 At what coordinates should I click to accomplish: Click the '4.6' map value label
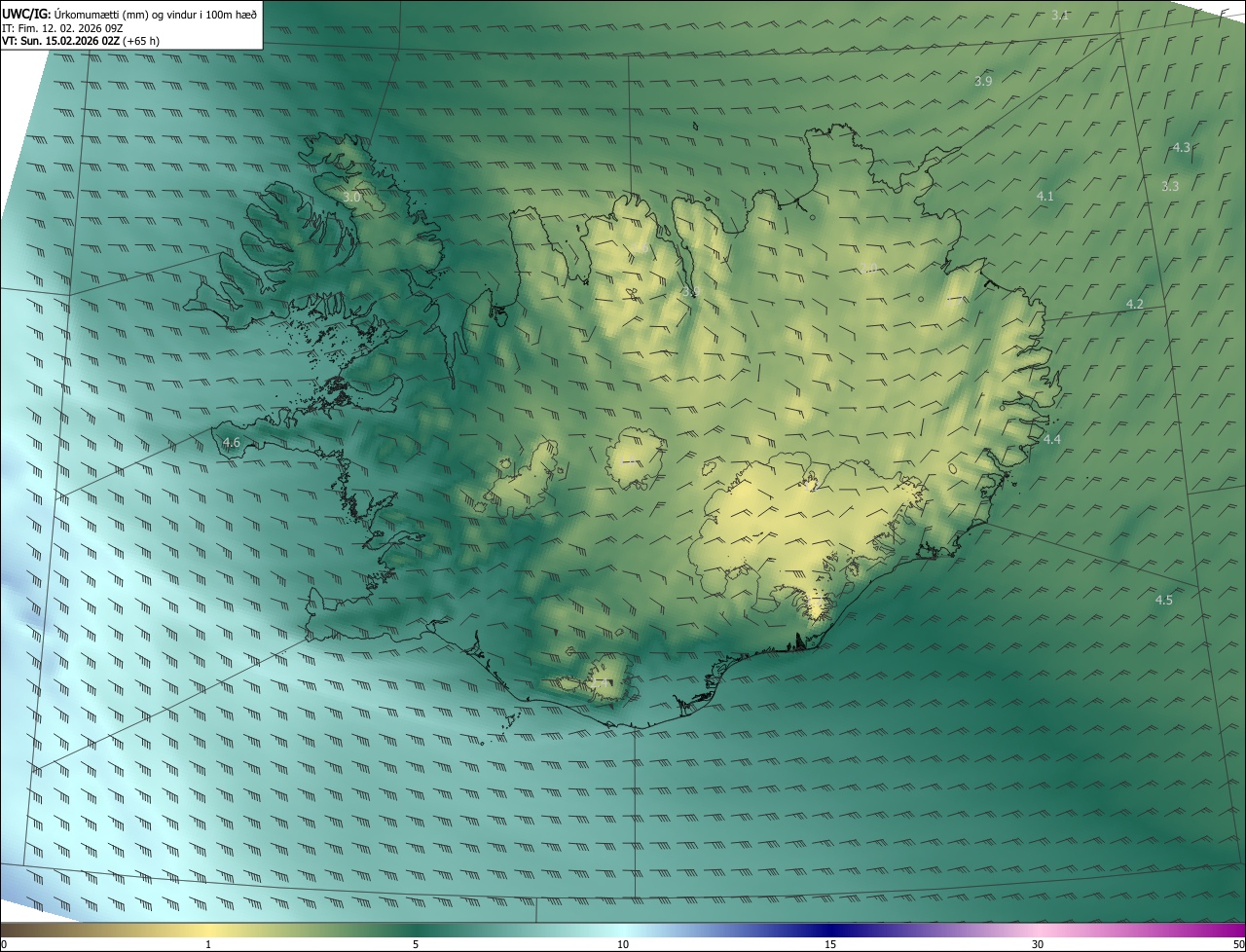pos(231,442)
